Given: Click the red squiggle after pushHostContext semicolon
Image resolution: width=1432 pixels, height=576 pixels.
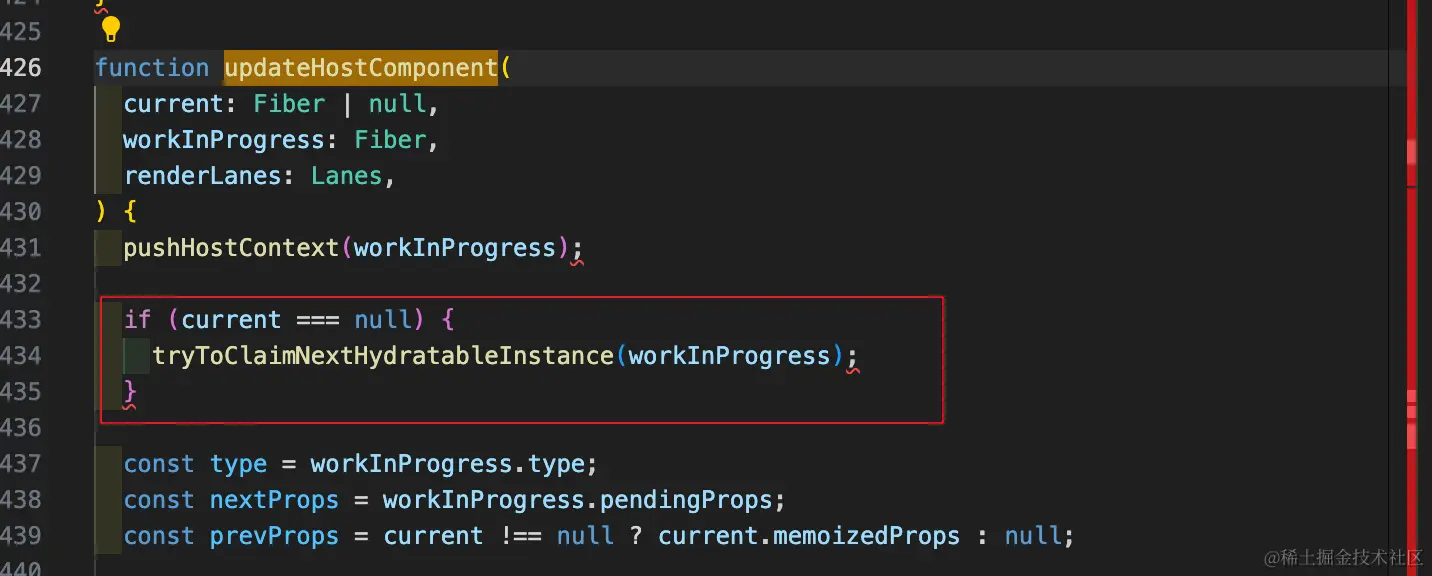Looking at the screenshot, I should tap(576, 262).
